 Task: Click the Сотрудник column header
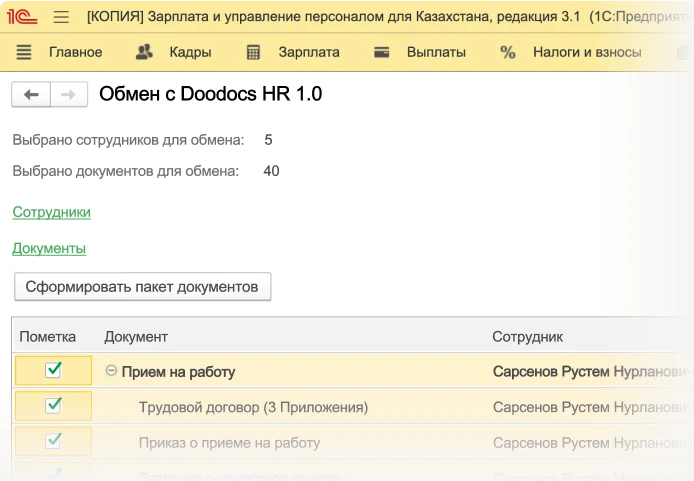[x=528, y=337]
